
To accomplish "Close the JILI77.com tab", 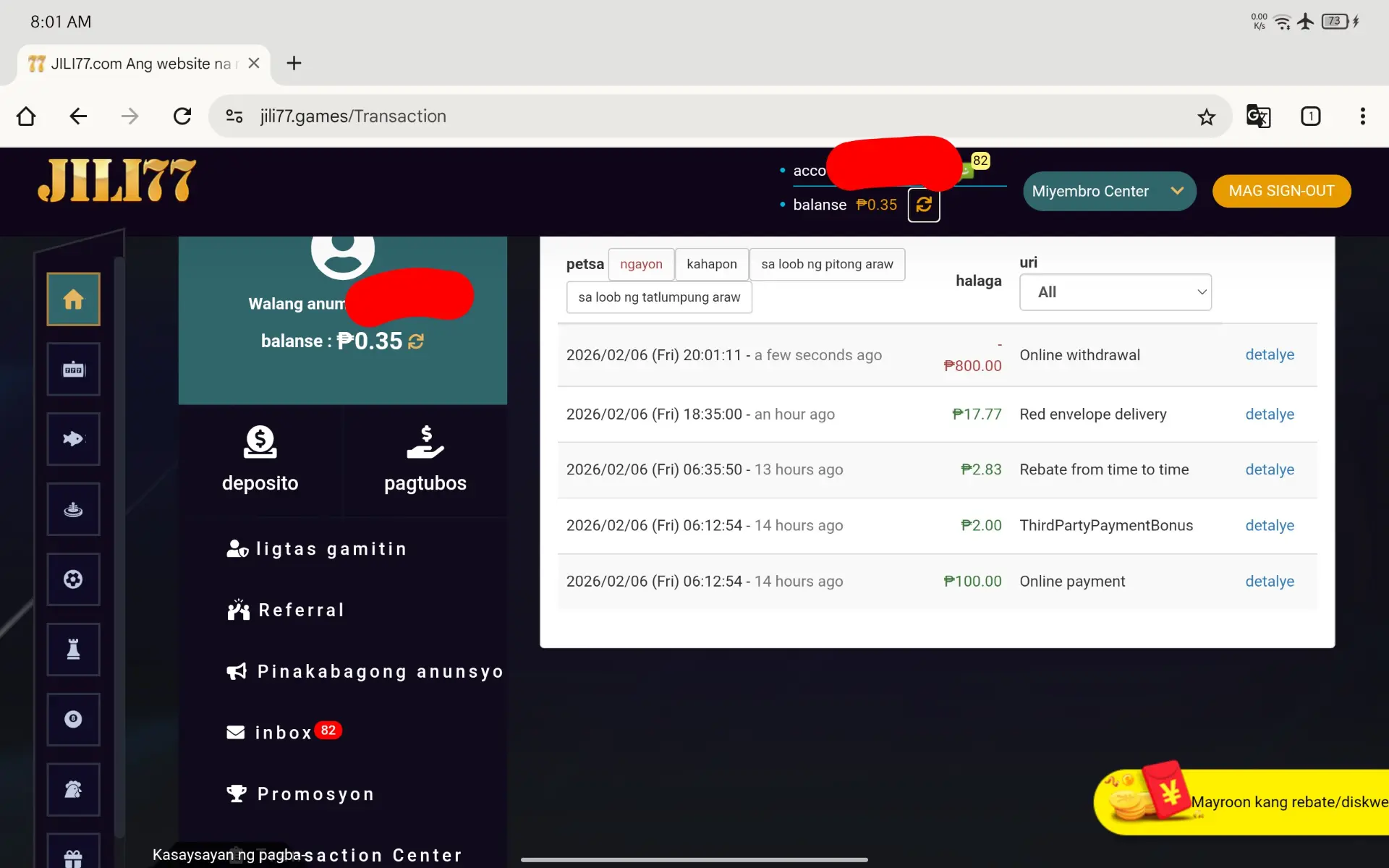I will 254,64.
